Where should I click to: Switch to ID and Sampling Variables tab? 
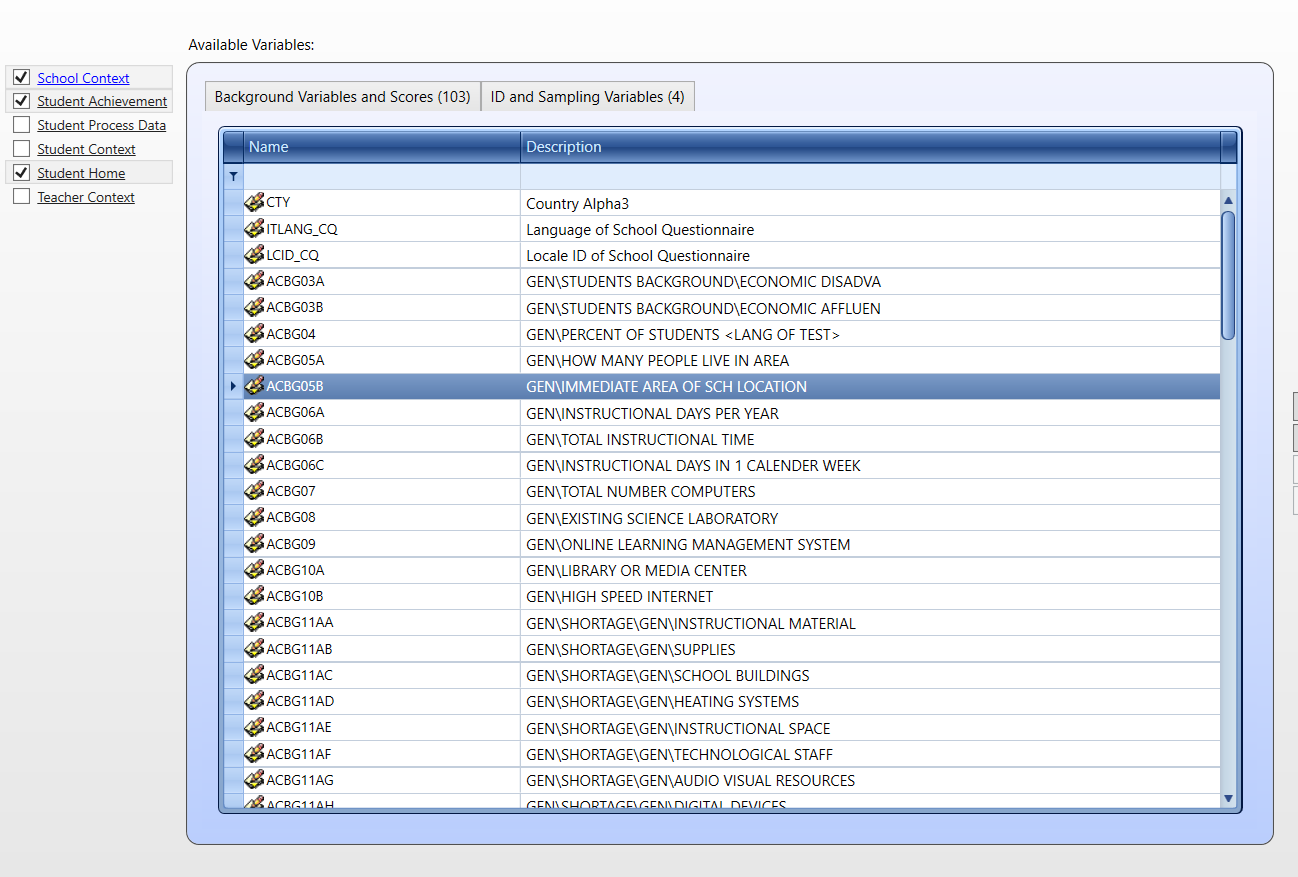click(587, 97)
